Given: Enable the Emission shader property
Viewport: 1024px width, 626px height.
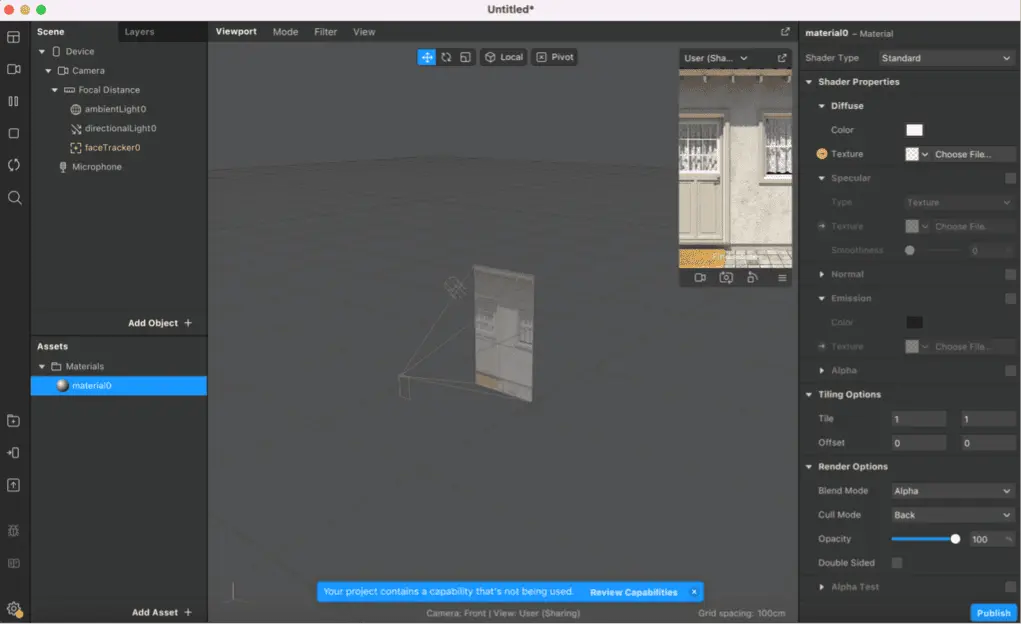Looking at the screenshot, I should coord(1010,298).
